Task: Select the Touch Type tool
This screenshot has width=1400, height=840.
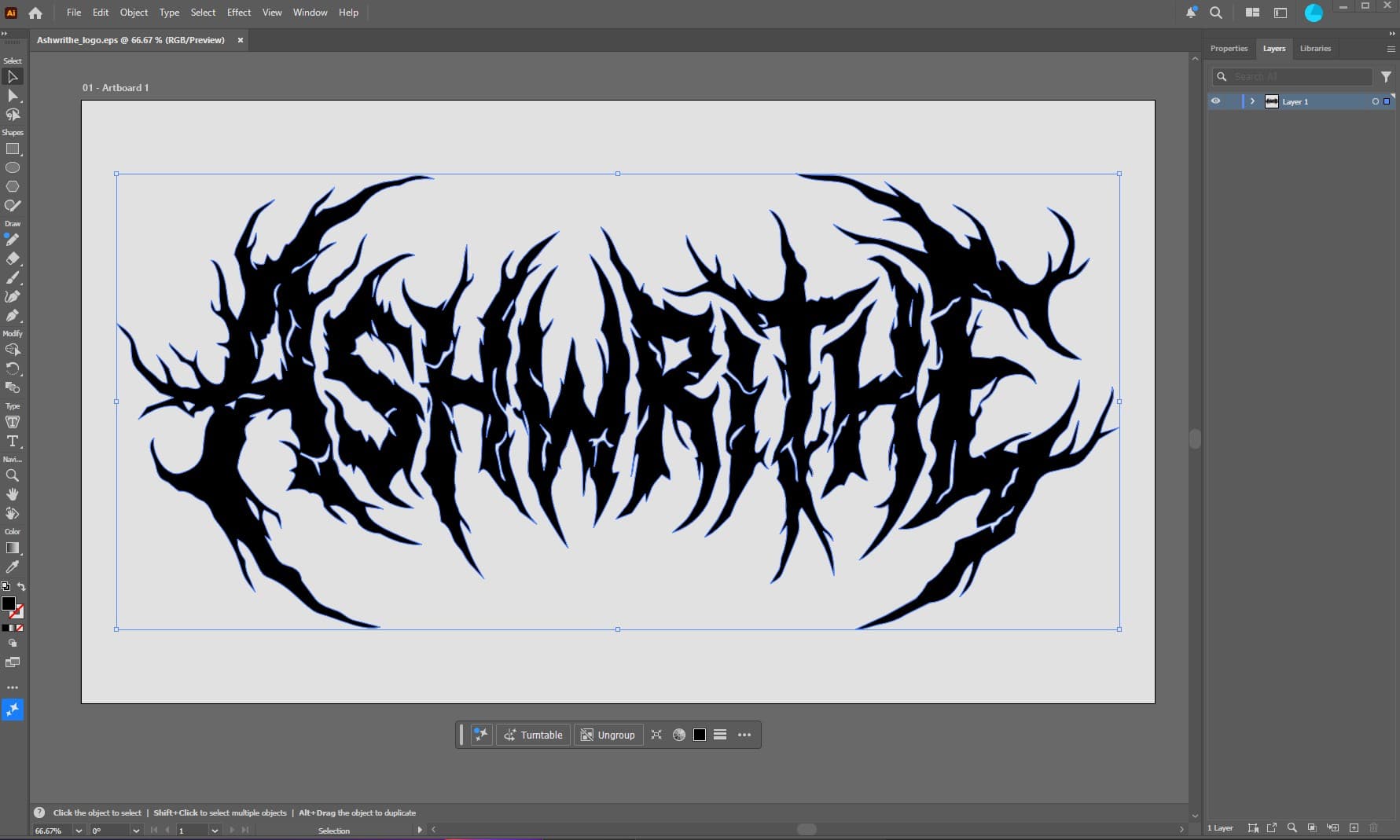Action: [x=13, y=422]
